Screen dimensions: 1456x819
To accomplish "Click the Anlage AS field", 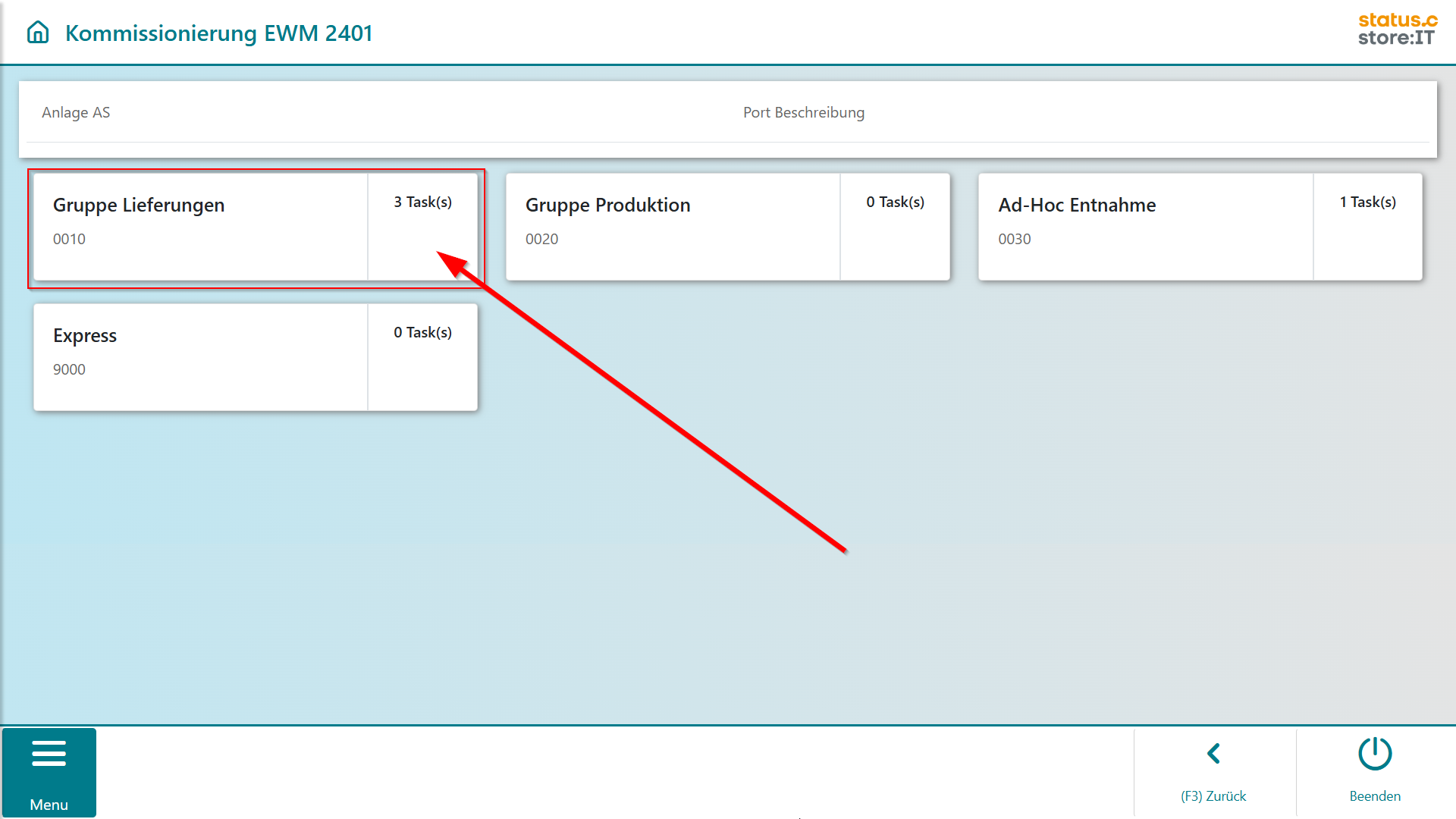I will click(76, 112).
